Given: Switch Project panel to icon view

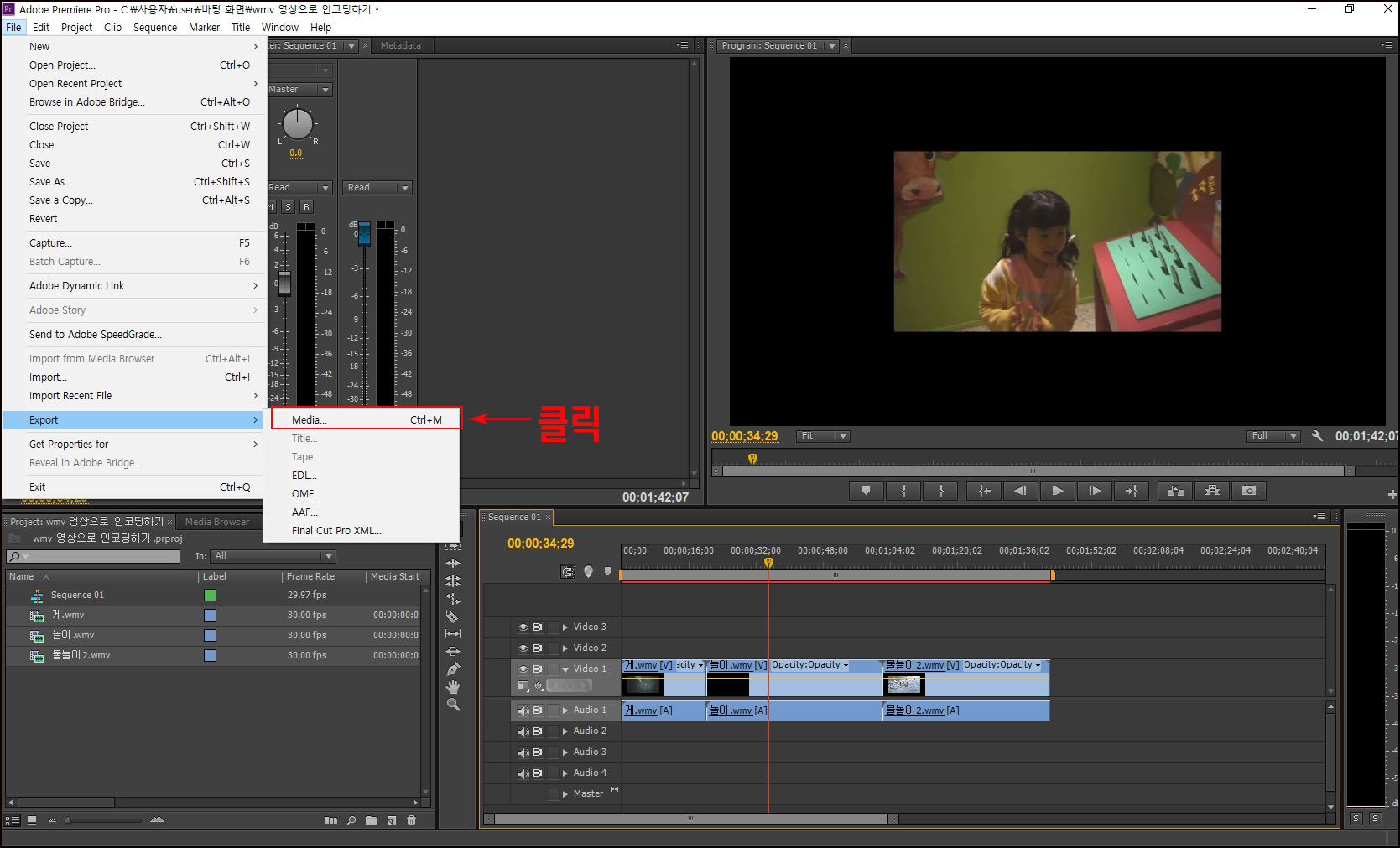Looking at the screenshot, I should point(32,819).
